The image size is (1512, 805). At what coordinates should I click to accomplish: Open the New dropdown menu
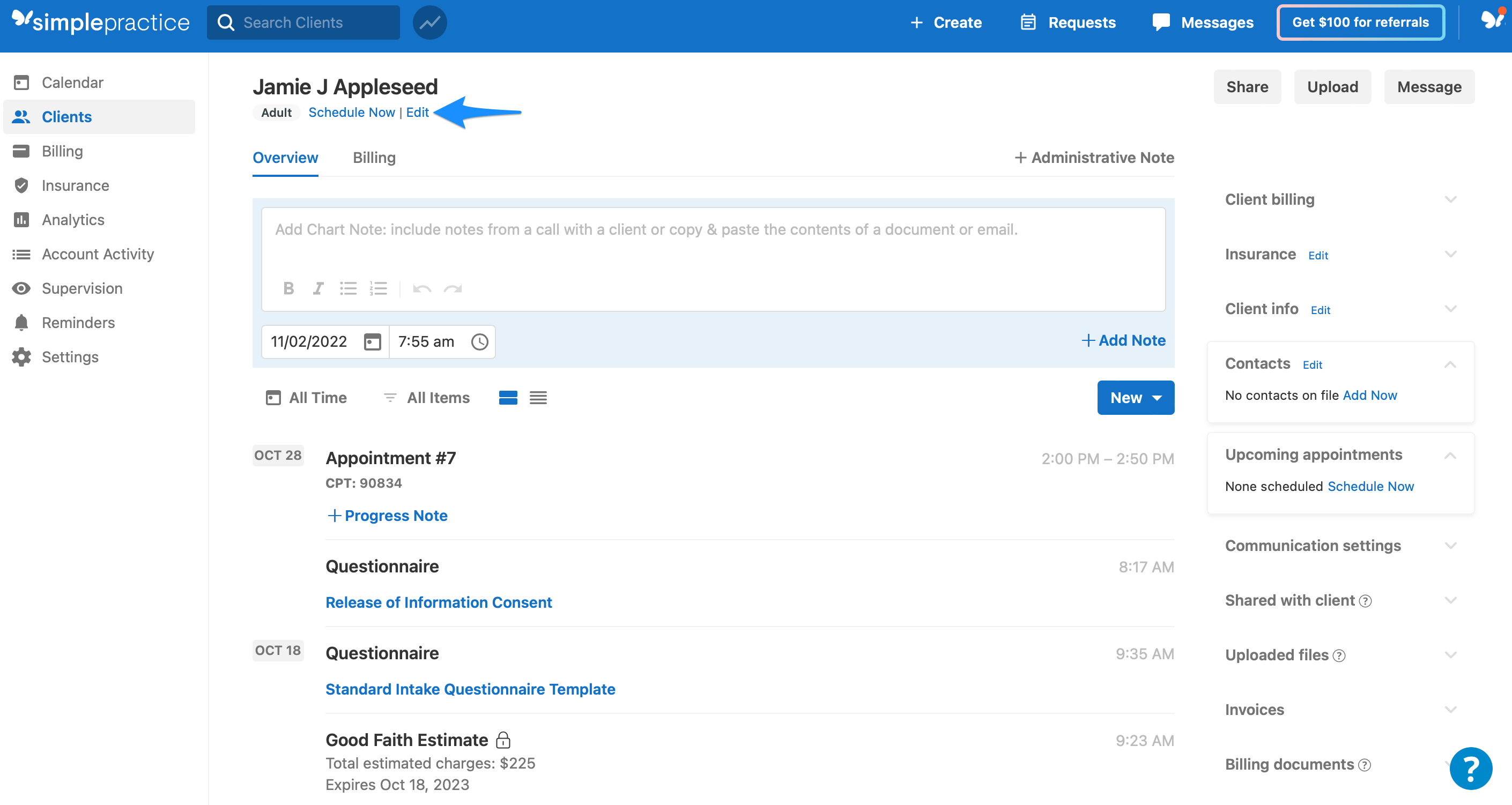point(1135,397)
